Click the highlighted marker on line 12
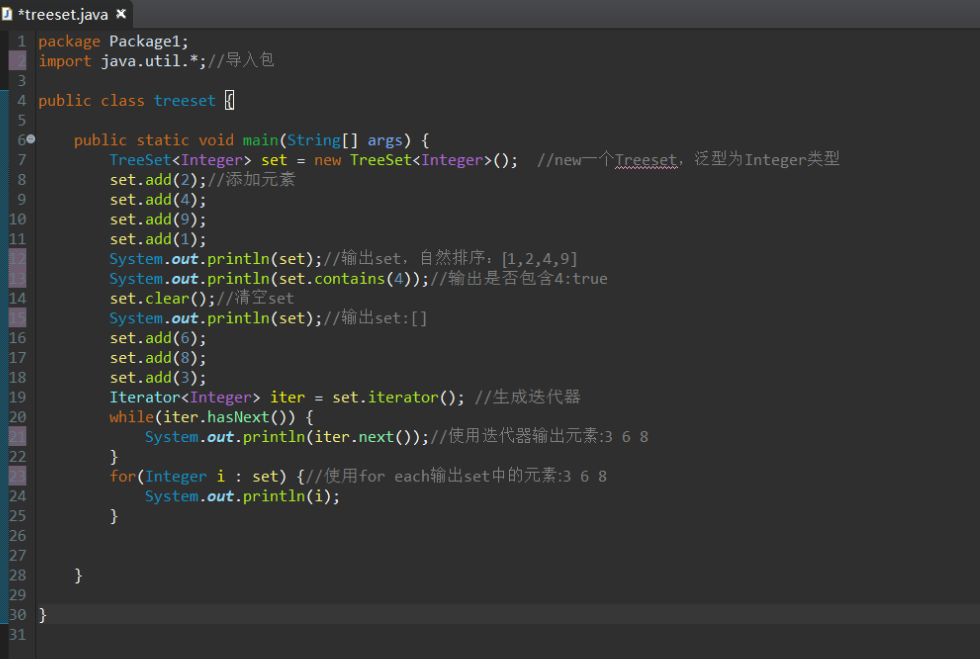The image size is (980, 659). tap(18, 259)
